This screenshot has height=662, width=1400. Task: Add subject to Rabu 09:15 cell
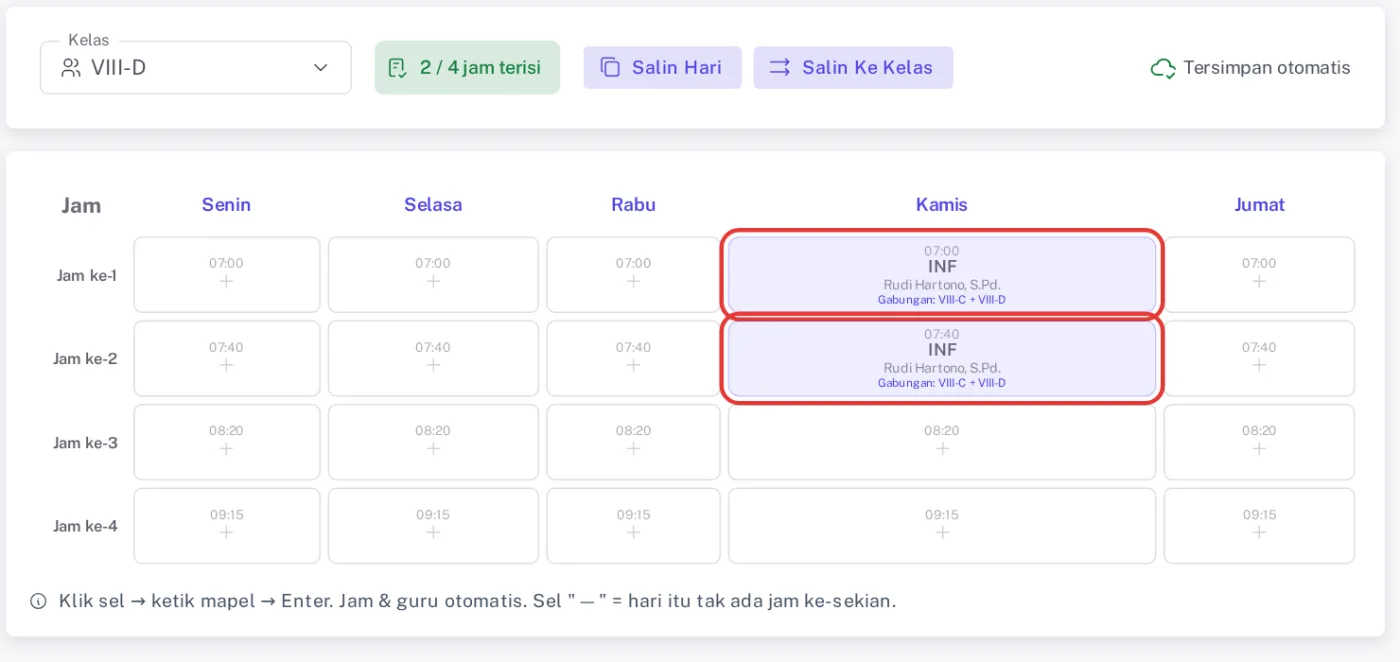click(633, 526)
